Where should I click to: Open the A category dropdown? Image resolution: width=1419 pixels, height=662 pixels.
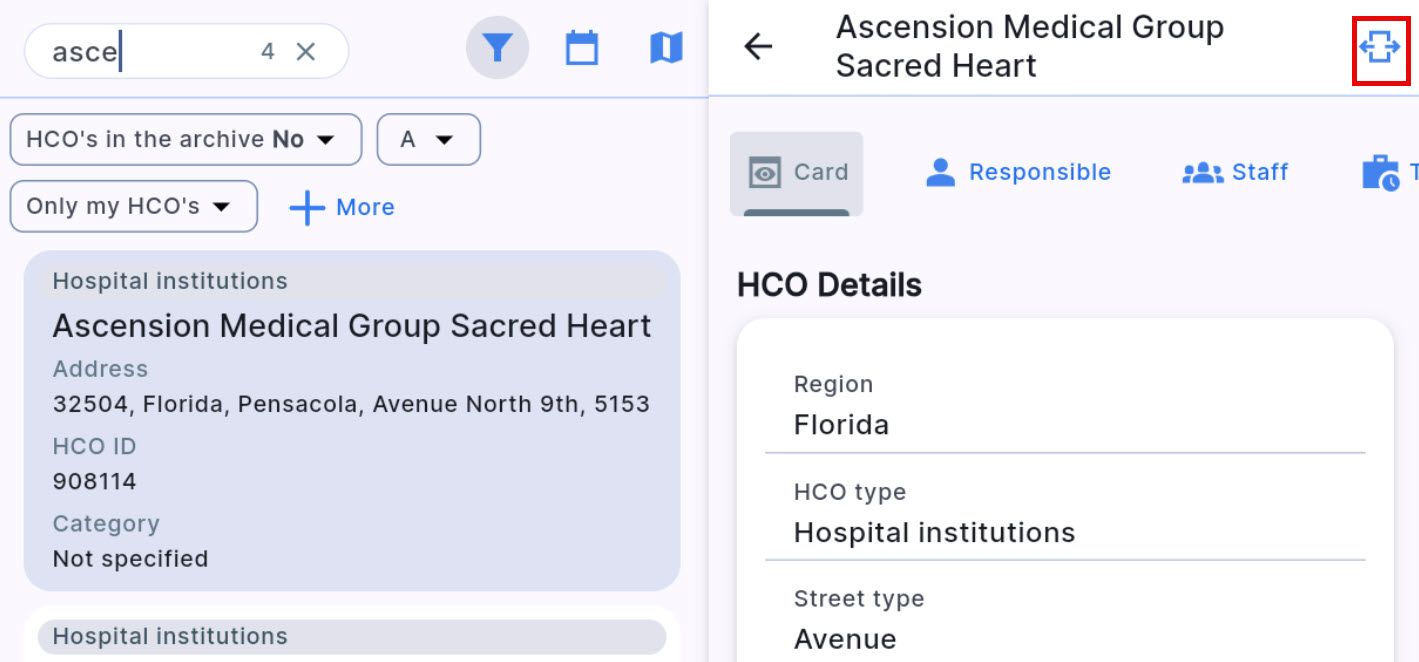click(x=428, y=140)
